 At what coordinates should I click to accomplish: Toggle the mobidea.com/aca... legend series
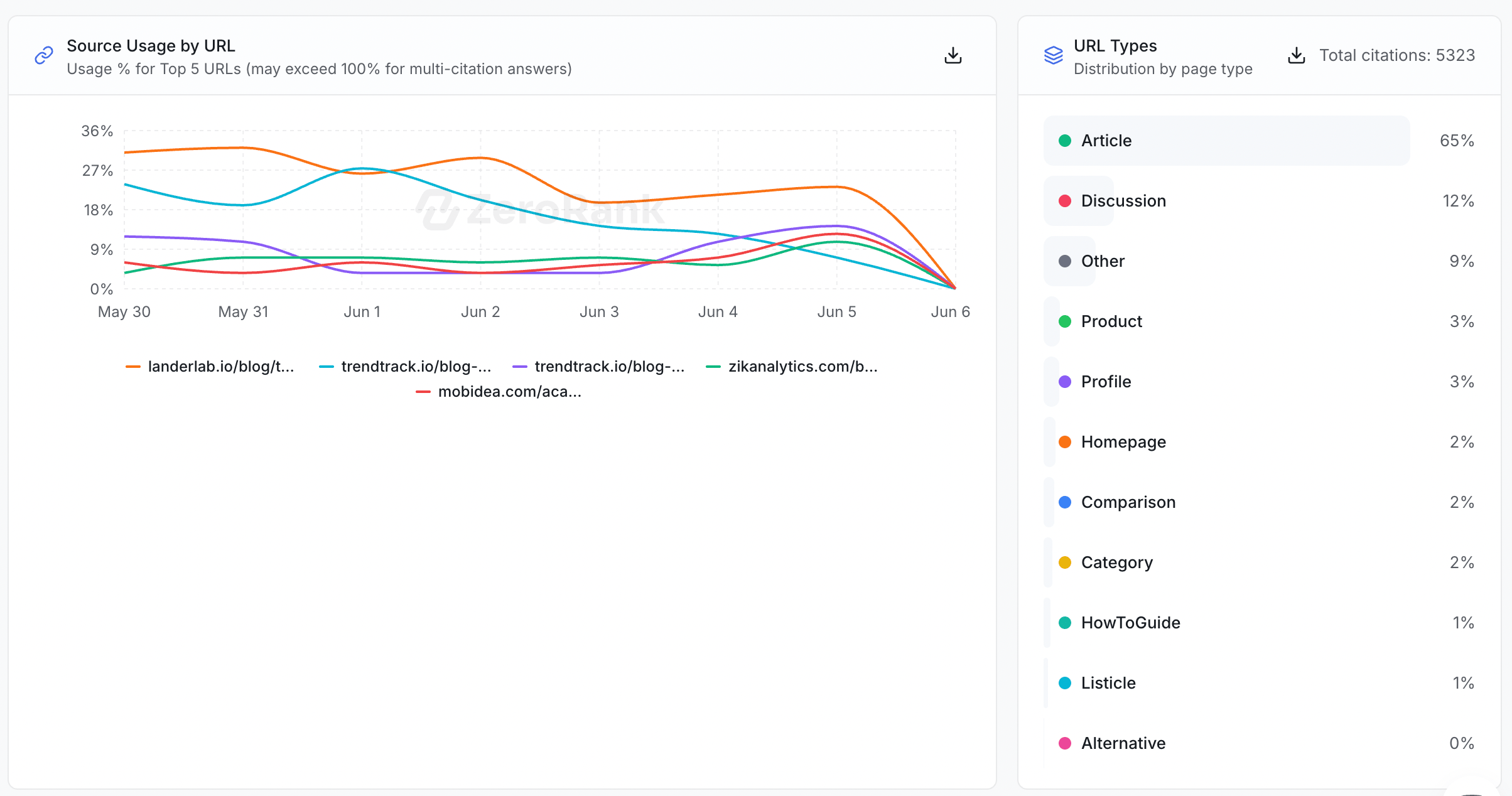click(499, 392)
